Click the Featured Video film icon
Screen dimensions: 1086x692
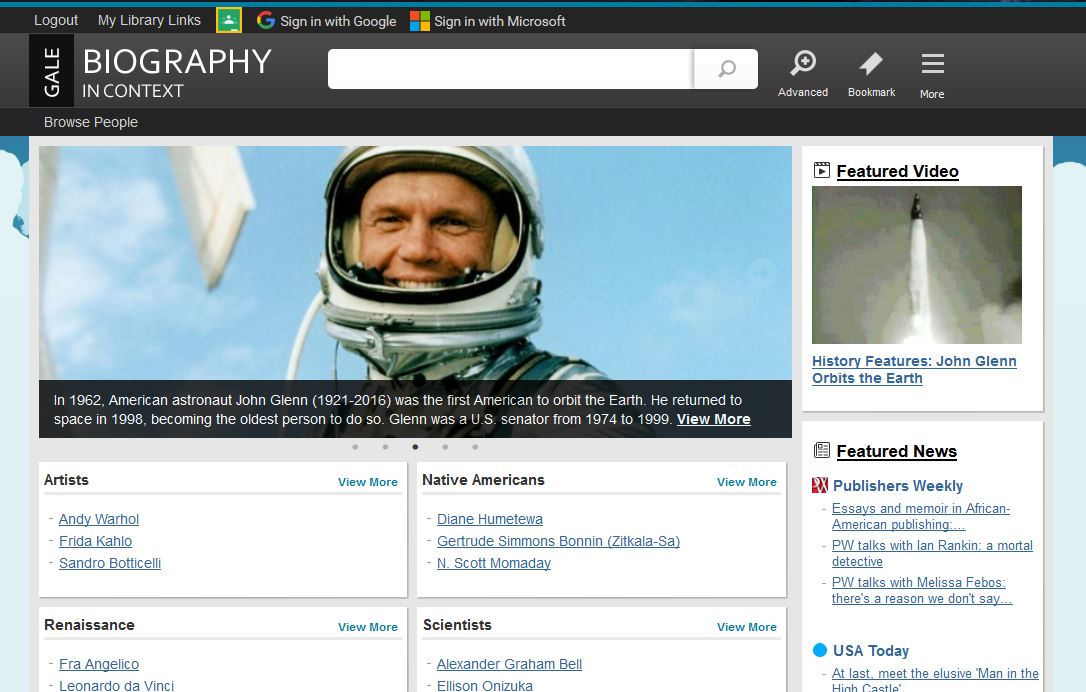(821, 170)
